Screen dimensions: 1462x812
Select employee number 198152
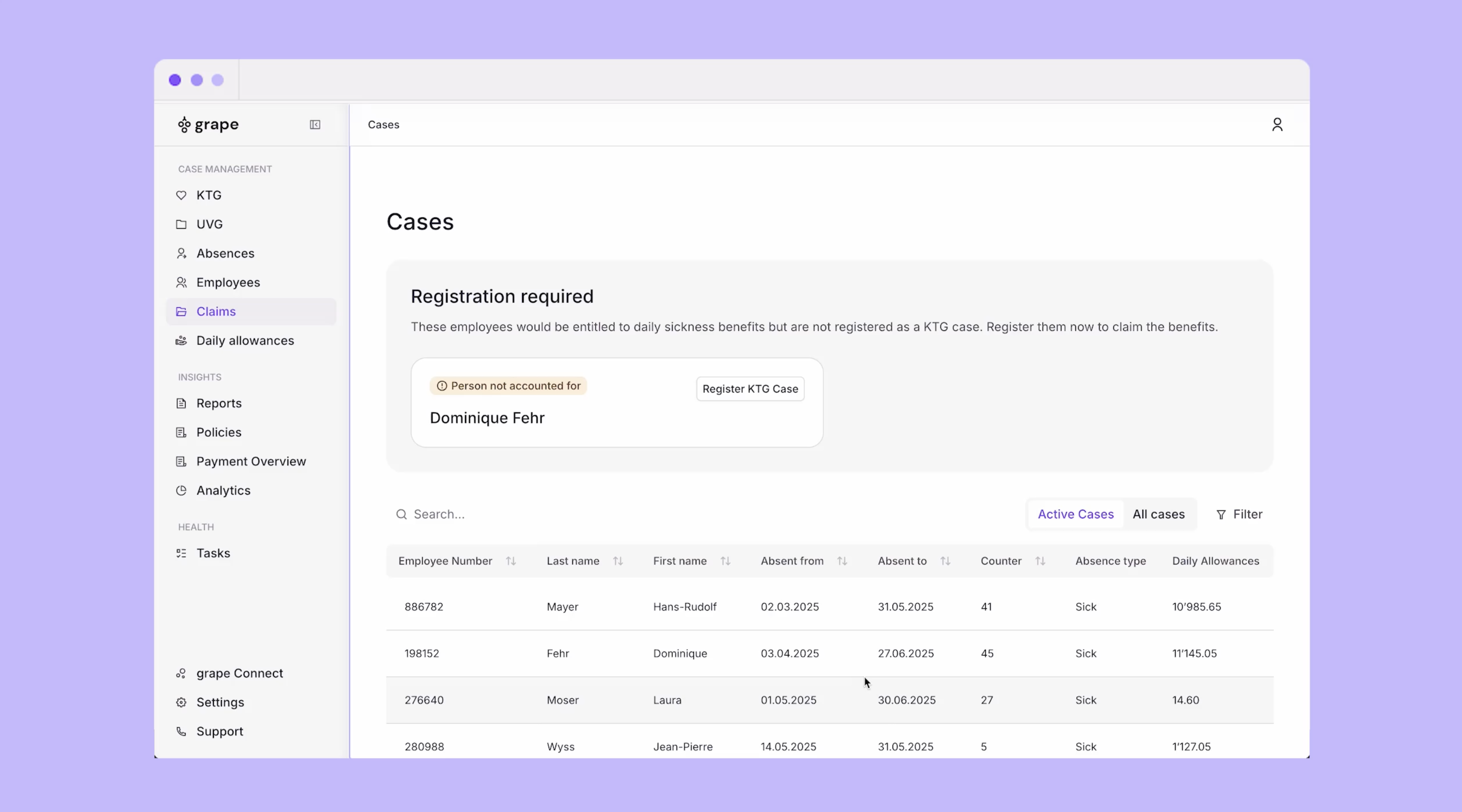pos(422,654)
